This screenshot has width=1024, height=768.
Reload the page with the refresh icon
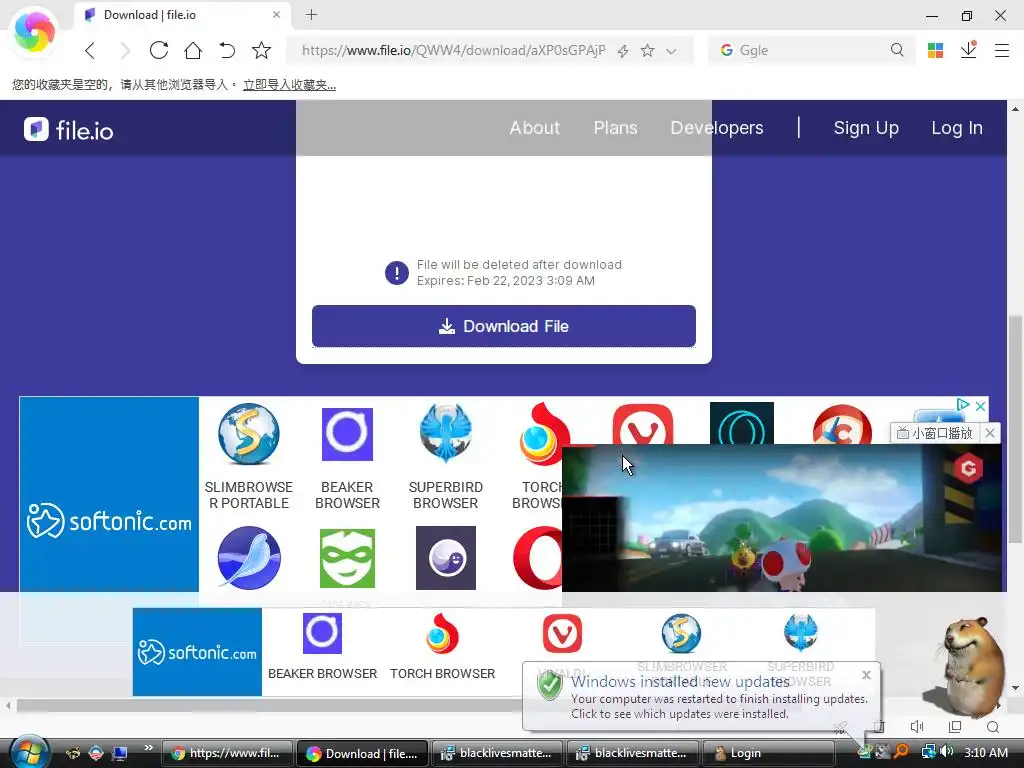pos(159,50)
